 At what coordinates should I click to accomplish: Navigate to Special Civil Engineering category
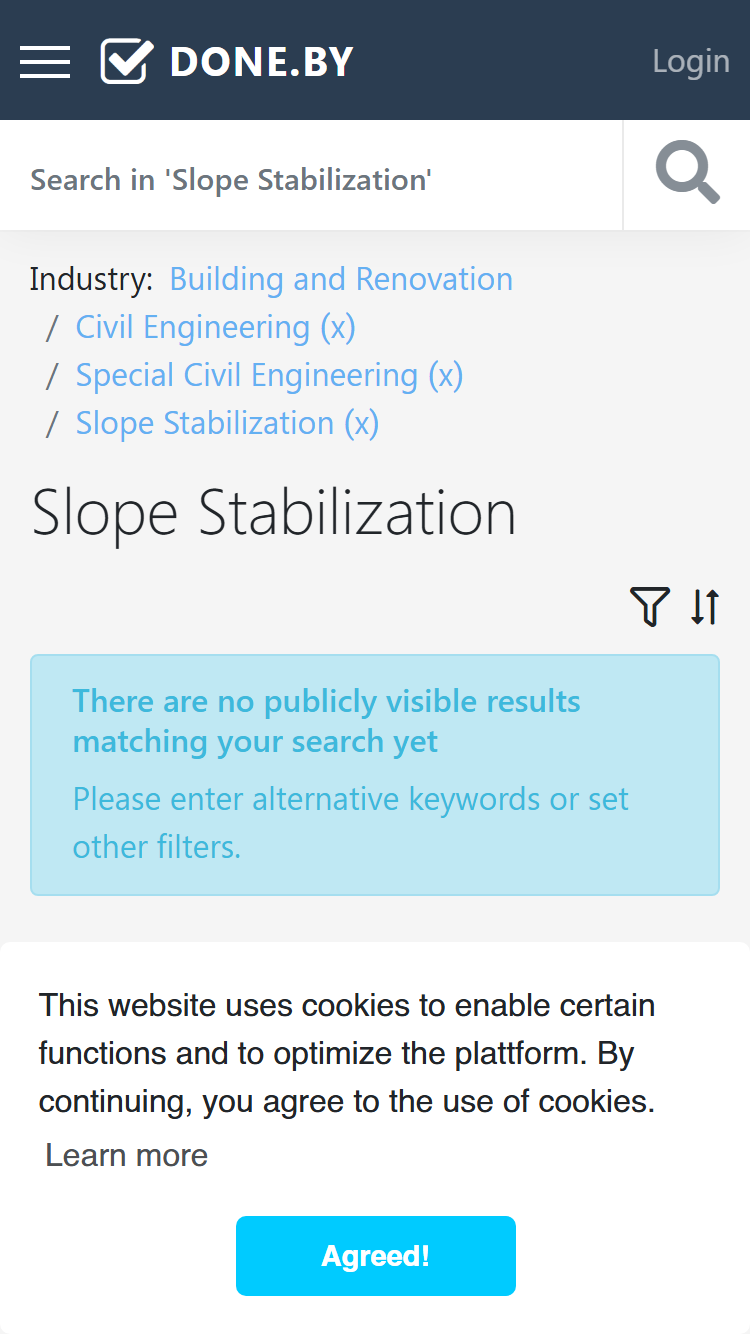(x=247, y=375)
